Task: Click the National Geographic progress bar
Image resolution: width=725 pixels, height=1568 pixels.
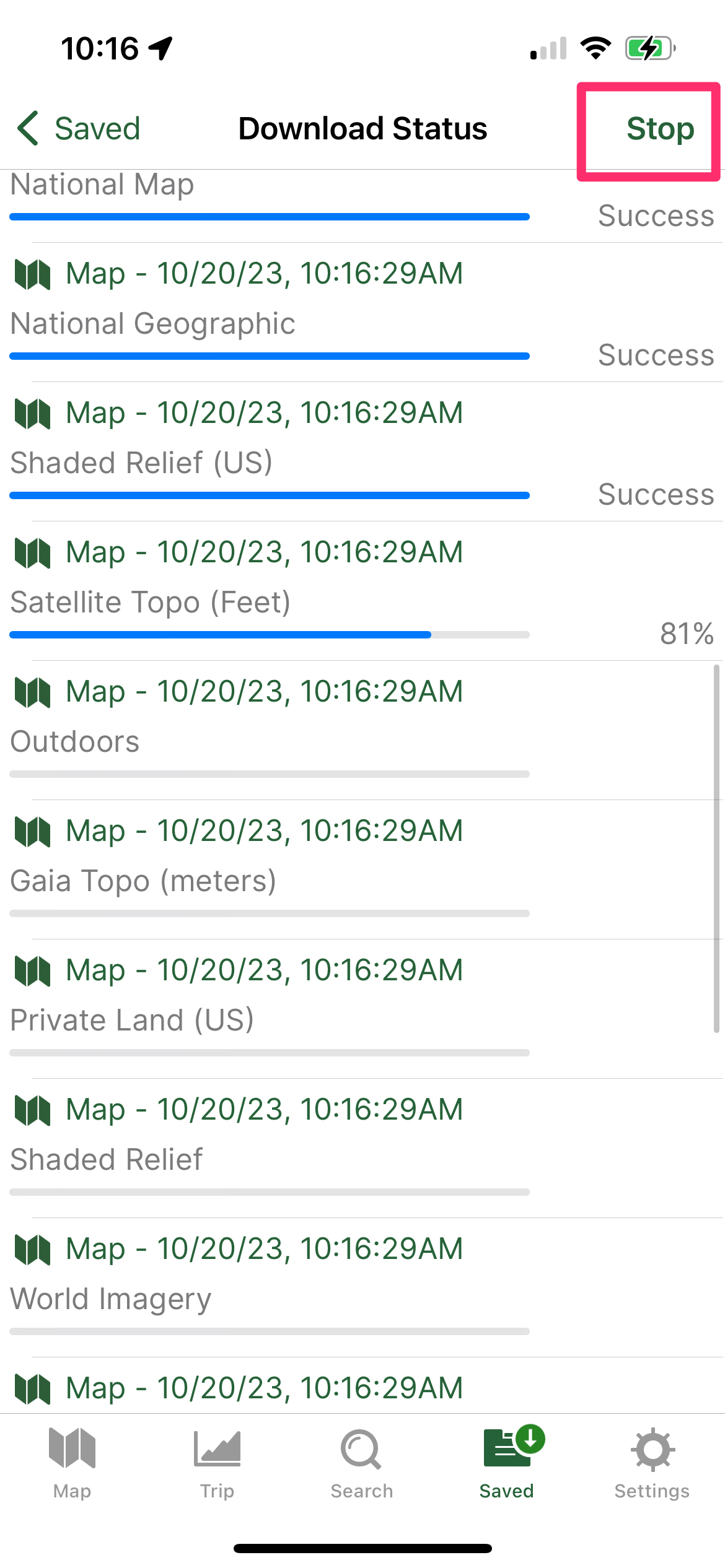Action: [270, 356]
